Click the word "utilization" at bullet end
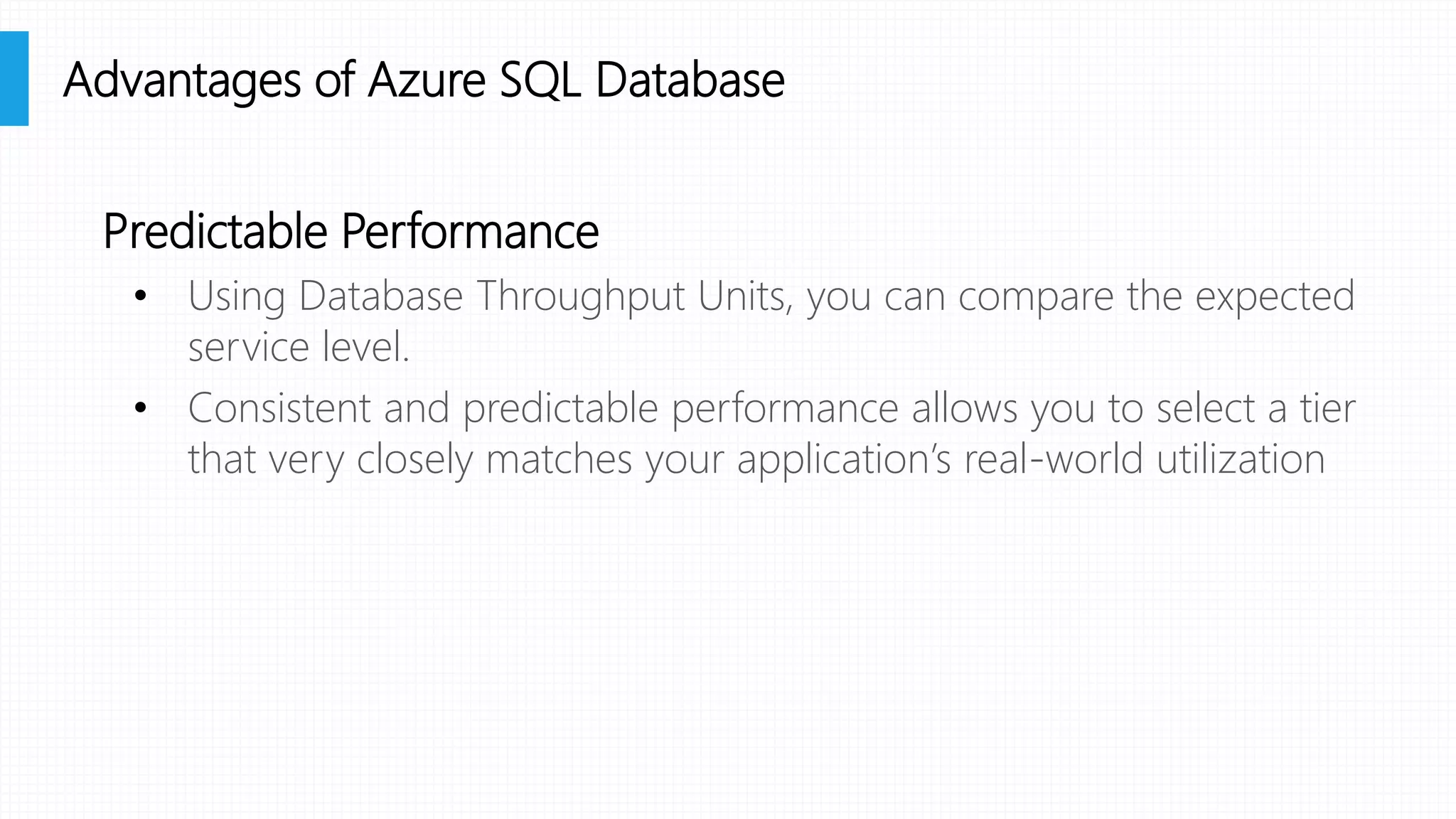Screen dimensions: 1456x819 [x=1241, y=459]
